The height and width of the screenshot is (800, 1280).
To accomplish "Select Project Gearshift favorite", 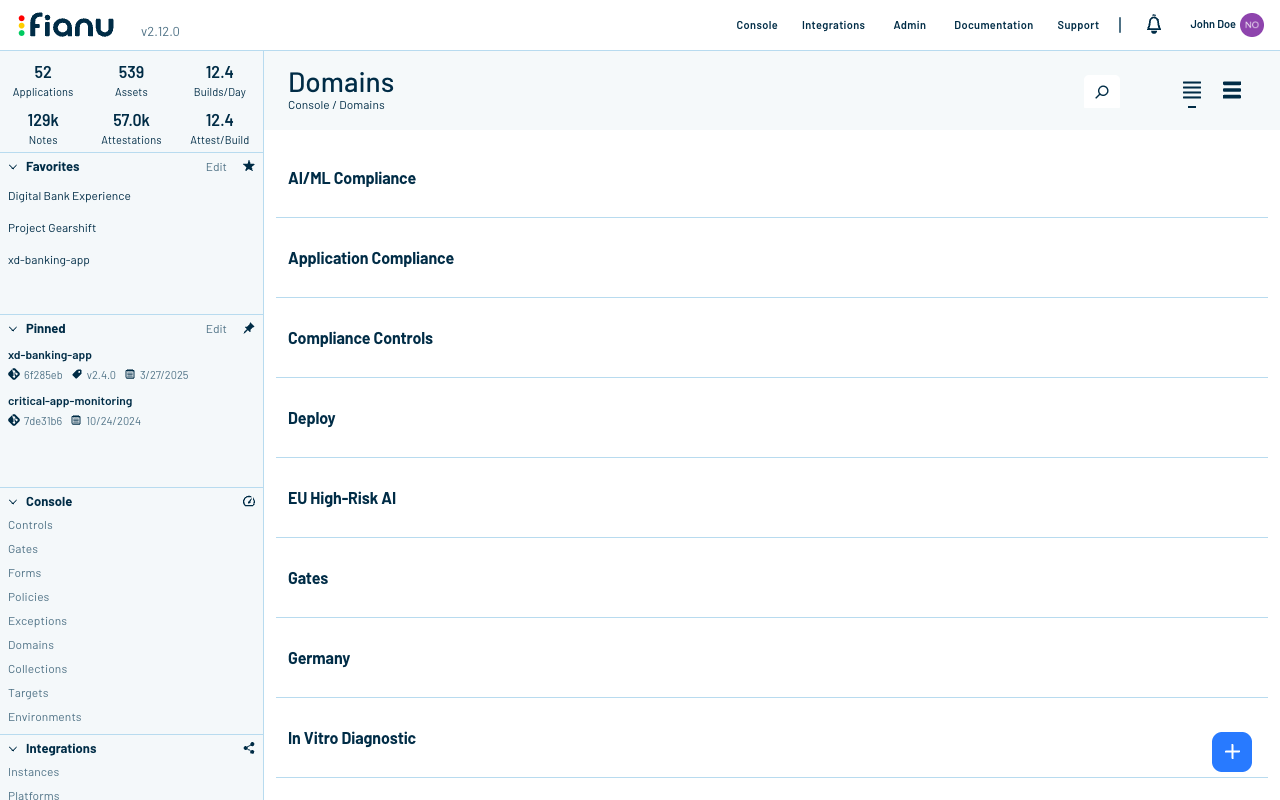I will pyautogui.click(x=52, y=228).
